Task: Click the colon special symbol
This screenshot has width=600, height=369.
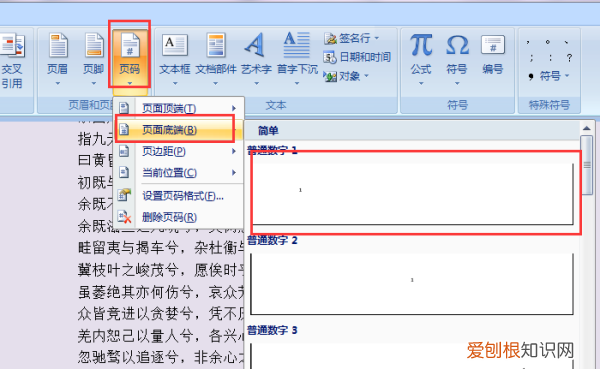Action: pos(550,58)
